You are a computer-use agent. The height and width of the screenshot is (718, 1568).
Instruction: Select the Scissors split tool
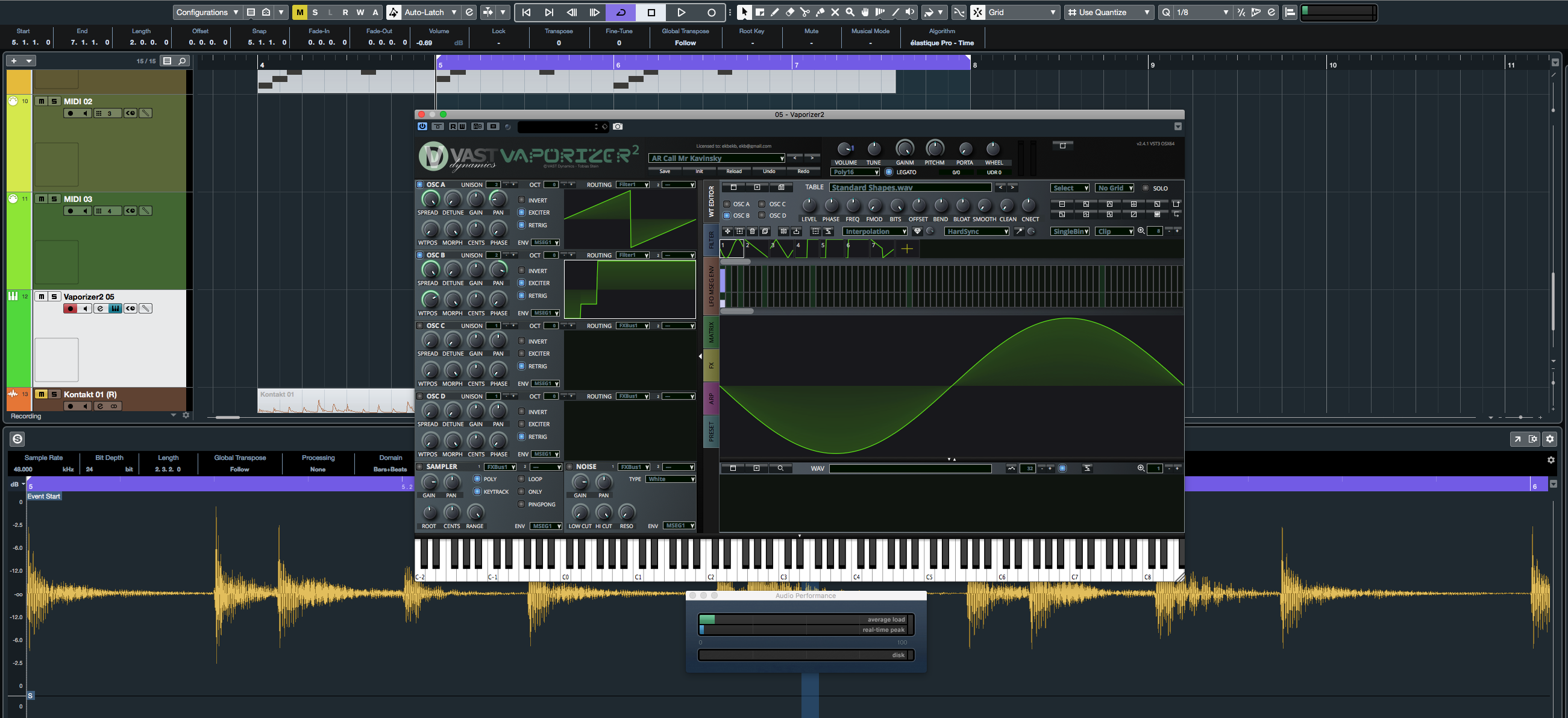point(804,12)
